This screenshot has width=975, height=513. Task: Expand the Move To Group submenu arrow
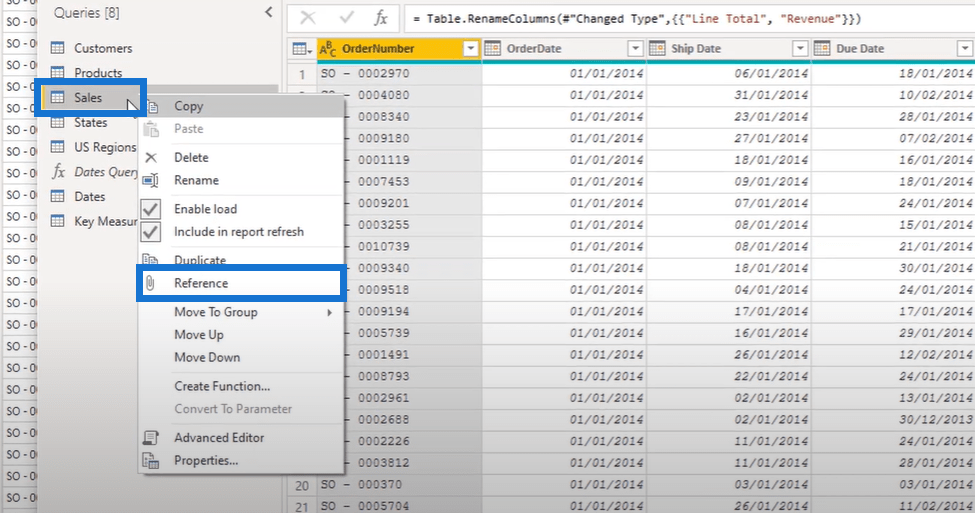tap(330, 312)
